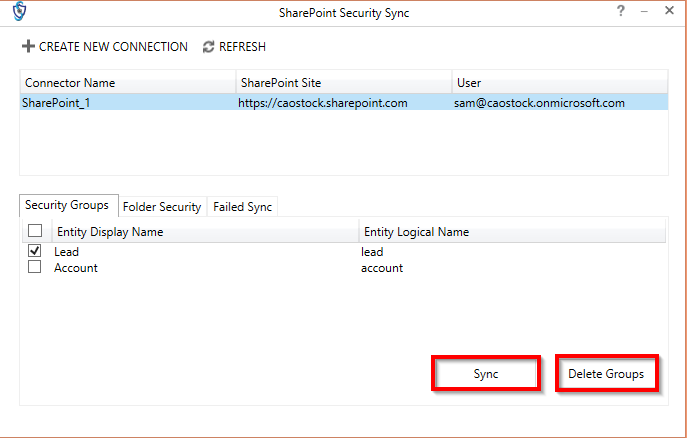Close the SharePoint Security Sync window
Screen dimensions: 687x438
click(669, 11)
